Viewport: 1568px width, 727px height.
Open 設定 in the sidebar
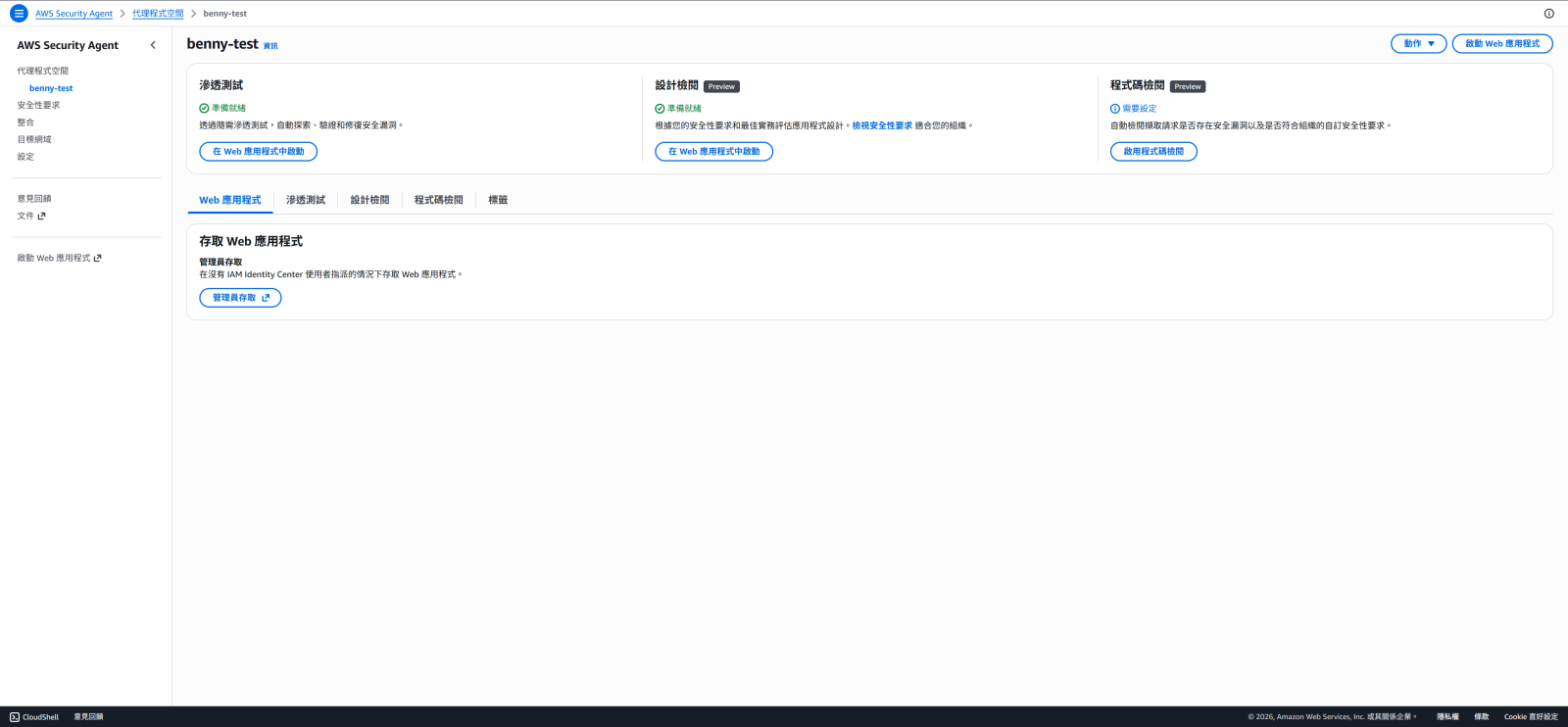25,157
